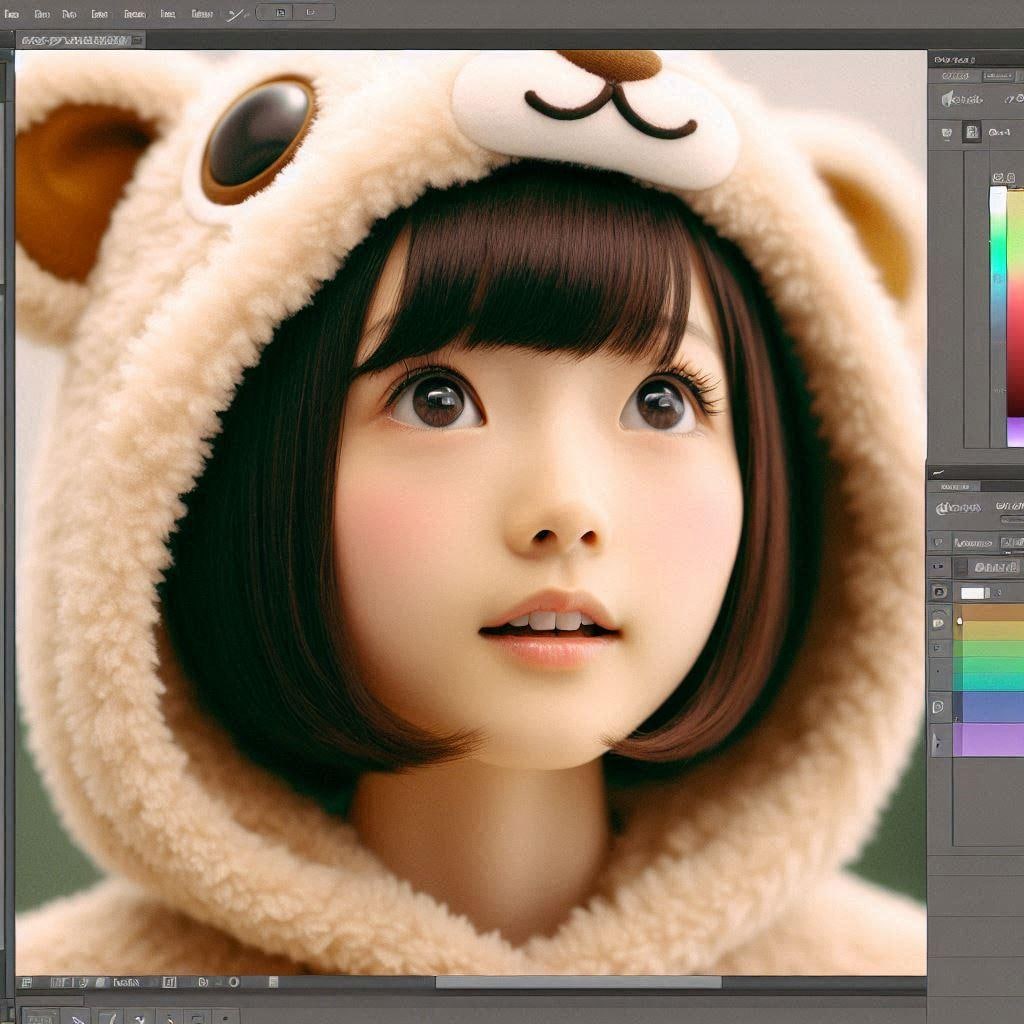Image resolution: width=1024 pixels, height=1024 pixels.
Task: Open the first menu in the top menu bar
Action: [11, 14]
